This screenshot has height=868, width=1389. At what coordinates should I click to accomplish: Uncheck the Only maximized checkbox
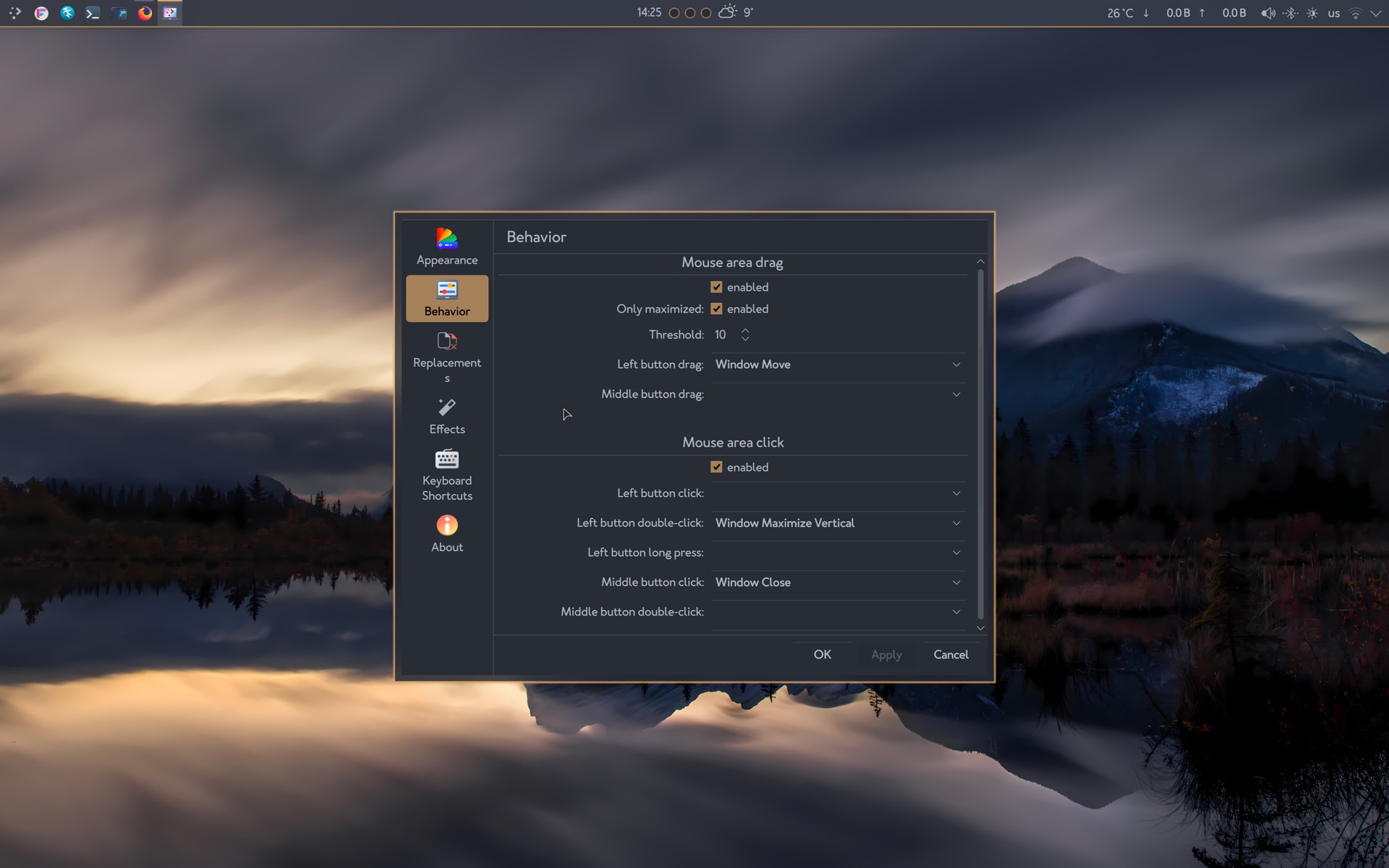coord(716,309)
